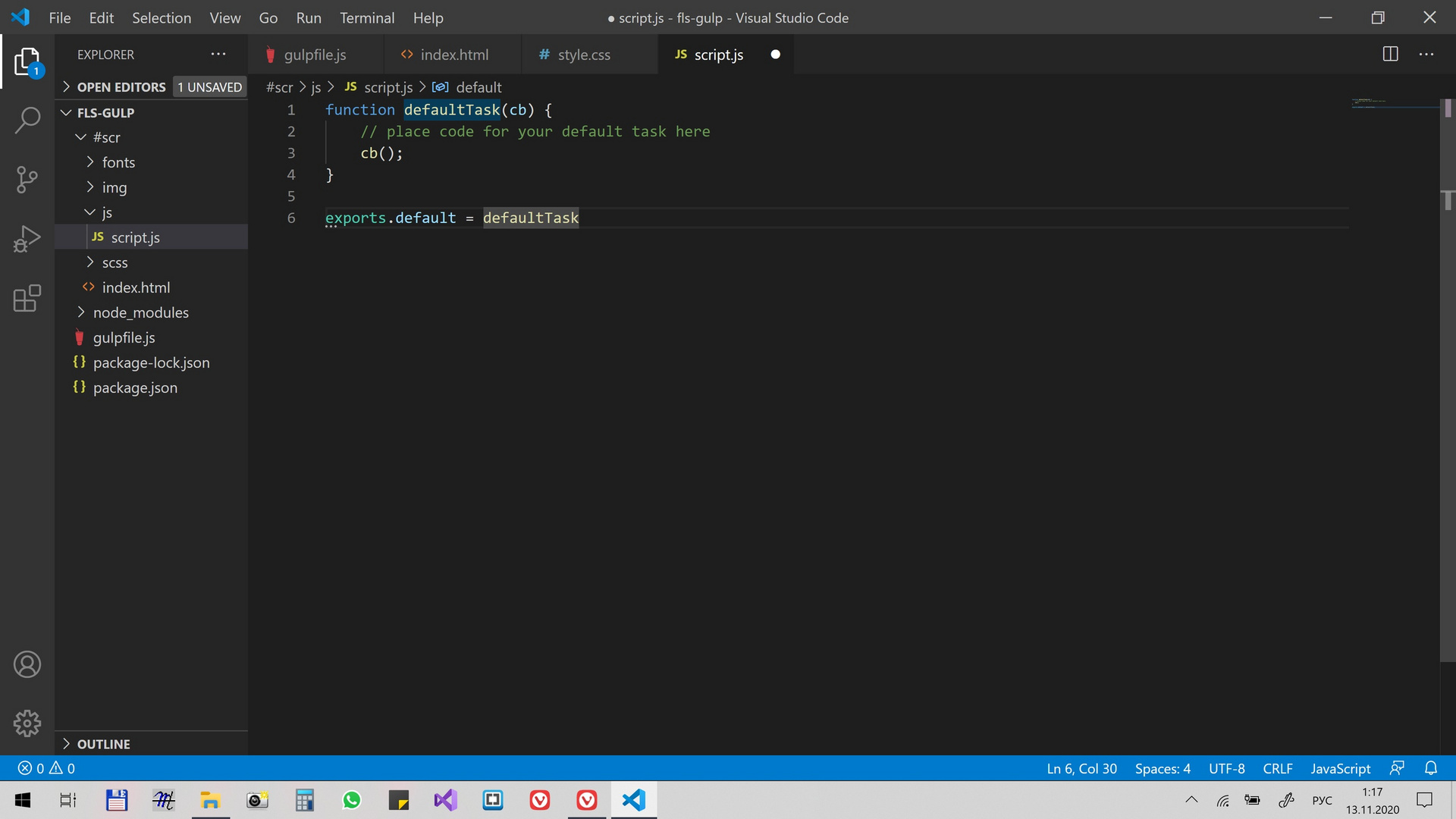The width and height of the screenshot is (1456, 819).
Task: Click the Split Editor Right icon
Action: [1390, 54]
